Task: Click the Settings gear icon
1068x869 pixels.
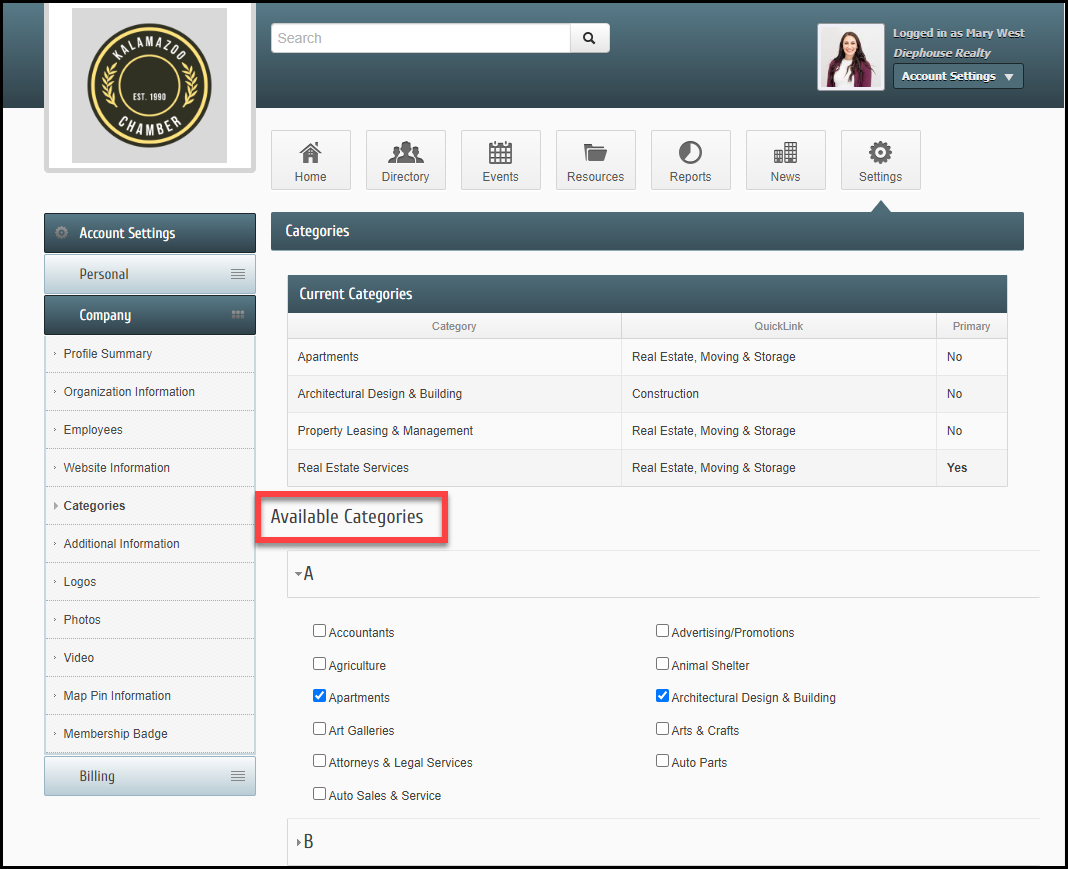Action: 880,153
